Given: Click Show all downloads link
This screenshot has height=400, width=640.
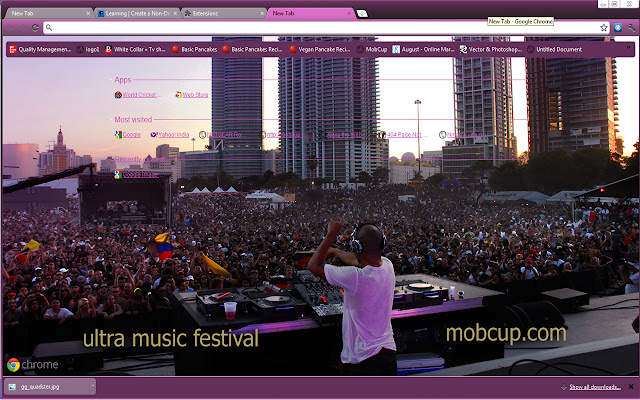Looking at the screenshot, I should (x=595, y=387).
